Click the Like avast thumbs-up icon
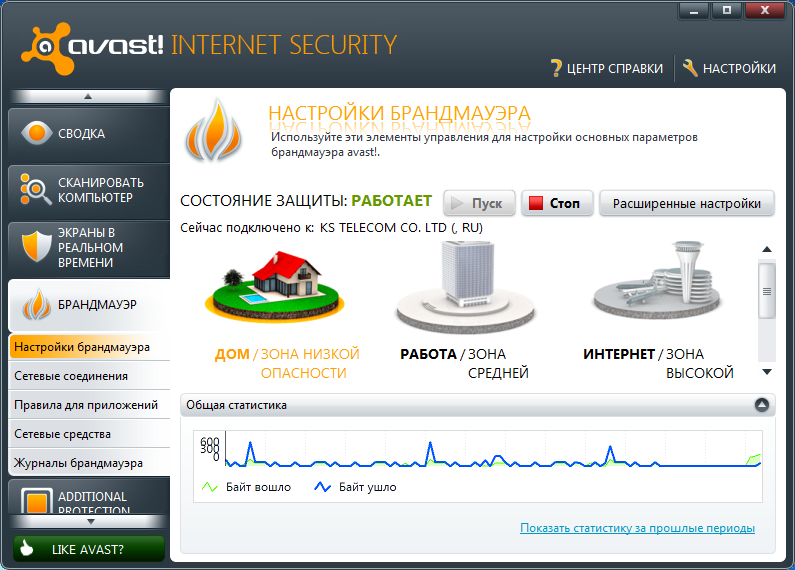Screen dimensions: 795x570 coord(26,548)
